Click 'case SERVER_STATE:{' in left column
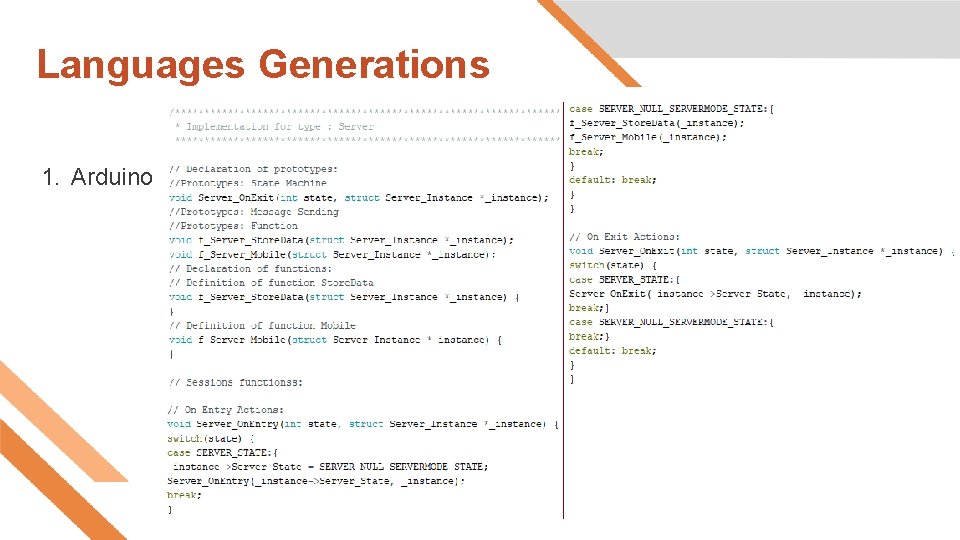Viewport: 960px width, 540px height. (x=223, y=452)
